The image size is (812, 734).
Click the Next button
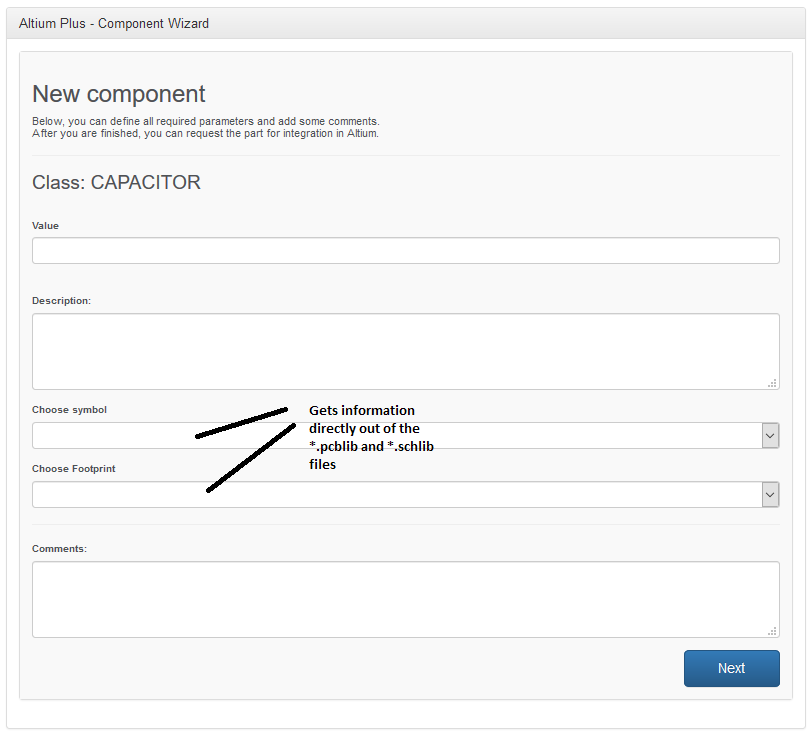(731, 668)
